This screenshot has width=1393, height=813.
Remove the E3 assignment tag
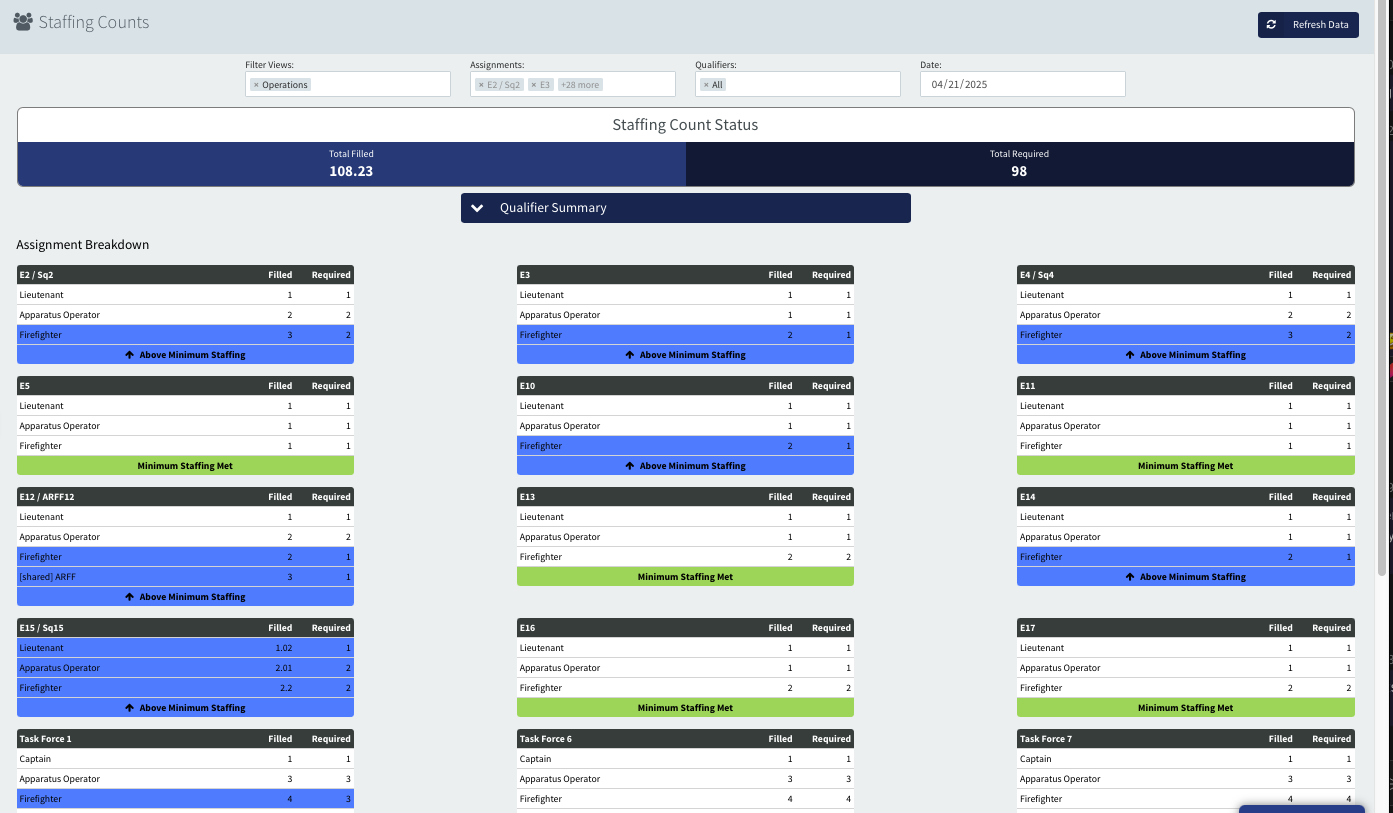(534, 85)
